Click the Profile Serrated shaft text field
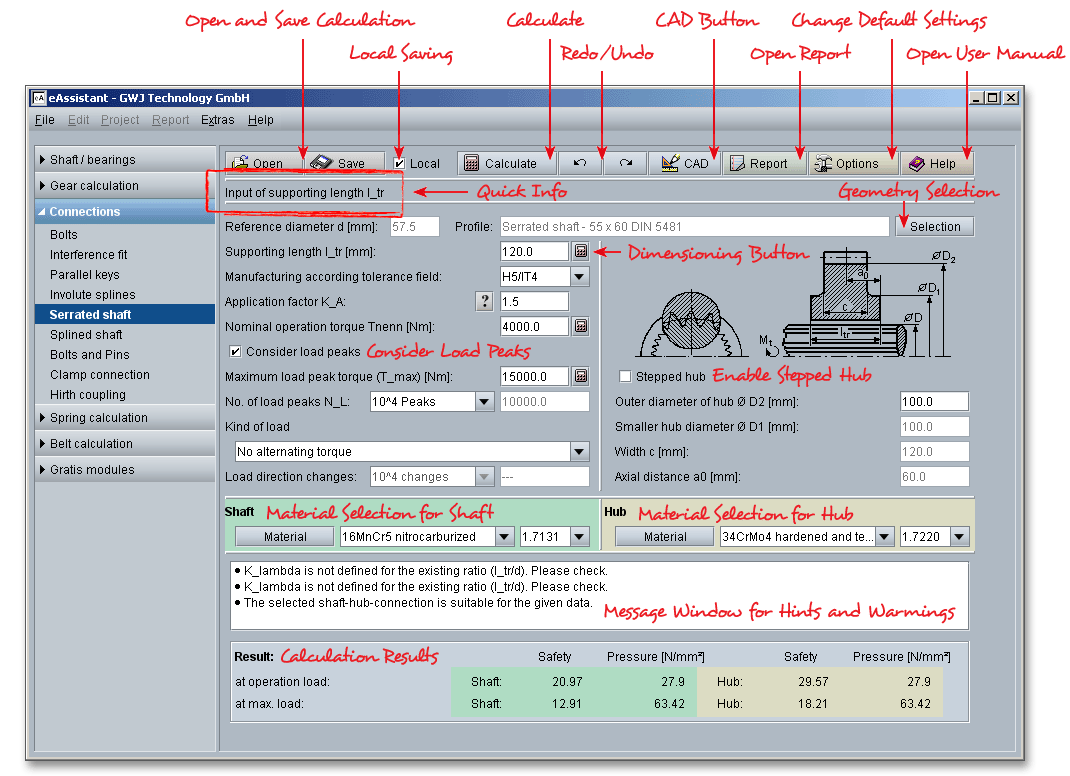Viewport: 1070px width, 776px height. pos(695,227)
